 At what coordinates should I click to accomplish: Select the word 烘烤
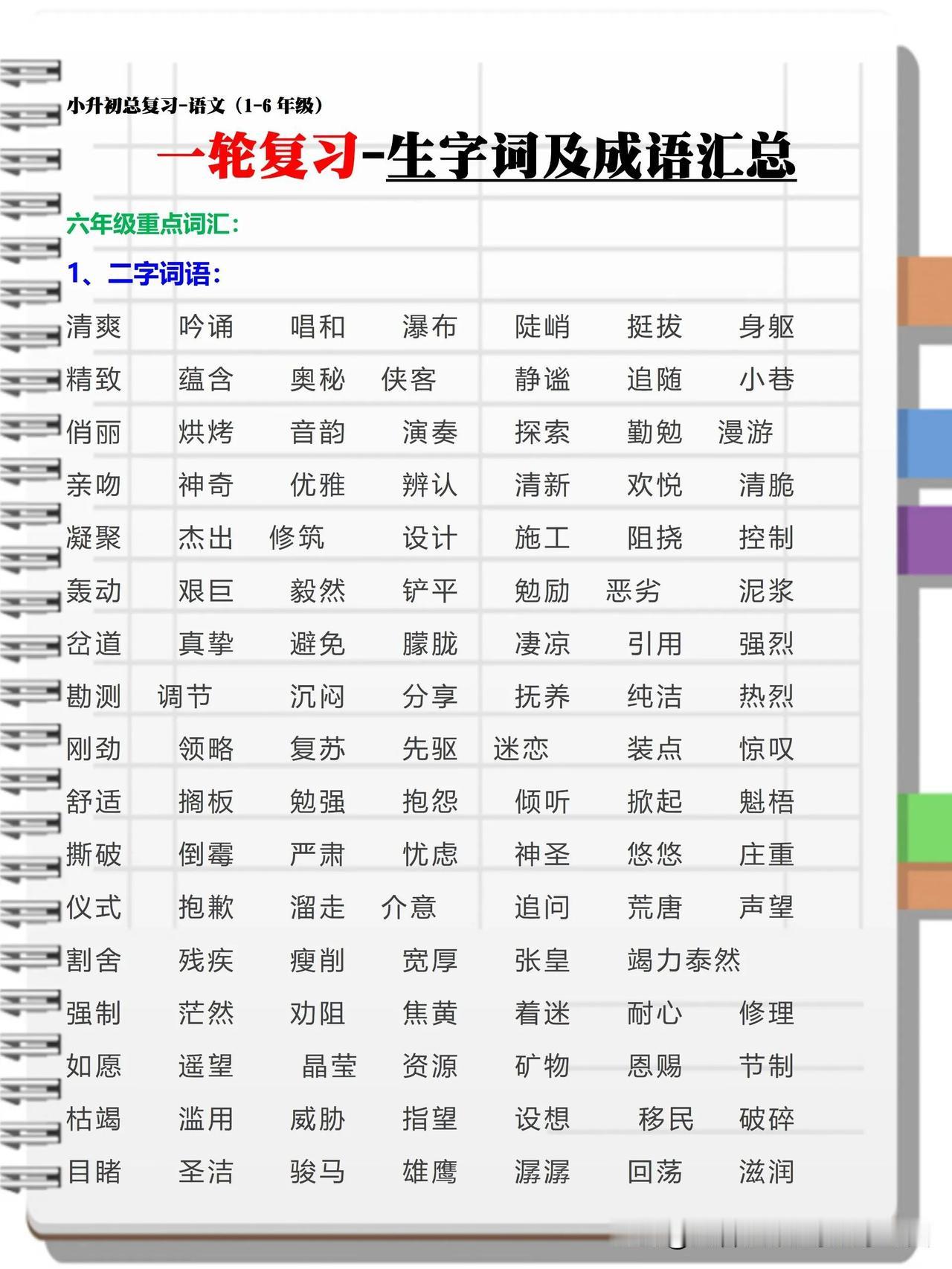206,432
